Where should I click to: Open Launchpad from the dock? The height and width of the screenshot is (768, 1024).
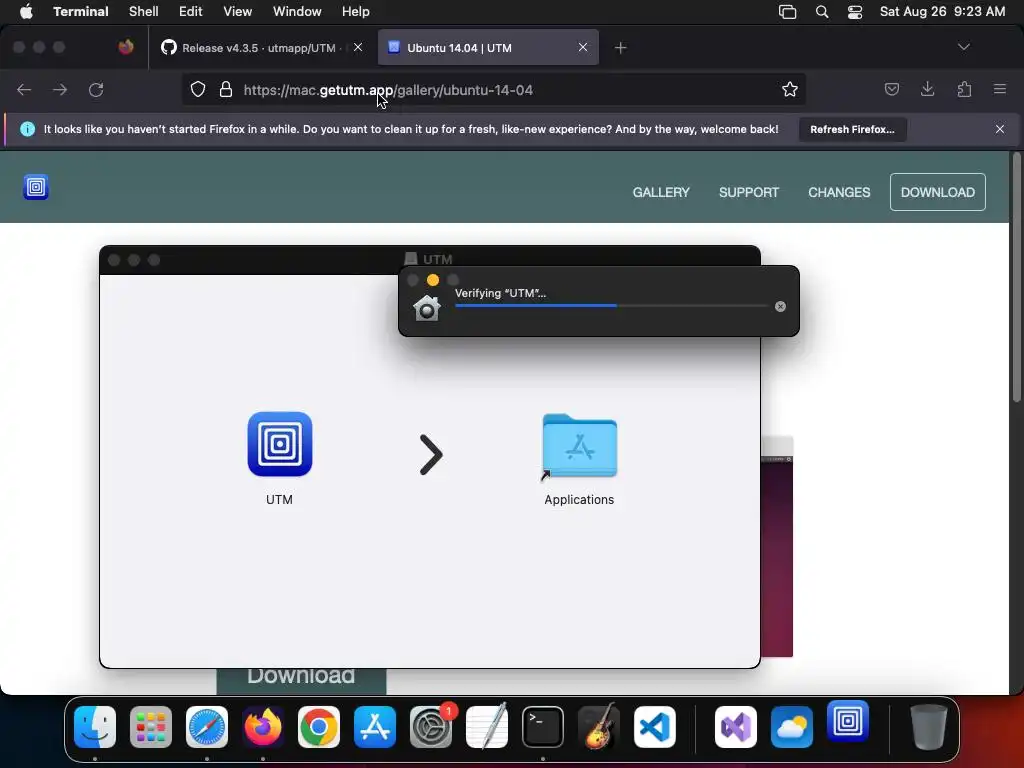[151, 727]
